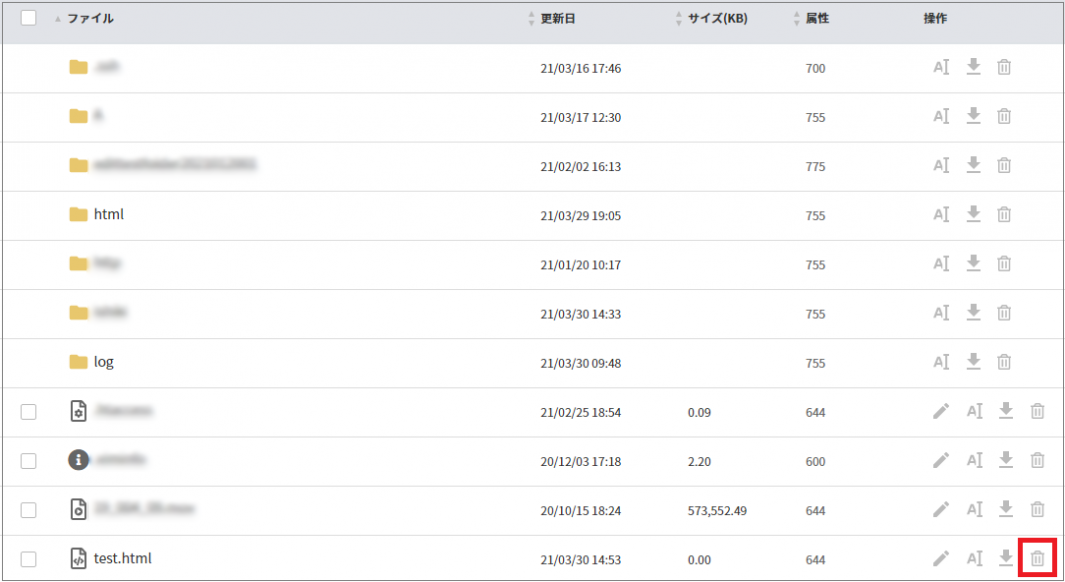Image resolution: width=1065 pixels, height=582 pixels.
Task: Download the log folder
Action: (x=973, y=361)
